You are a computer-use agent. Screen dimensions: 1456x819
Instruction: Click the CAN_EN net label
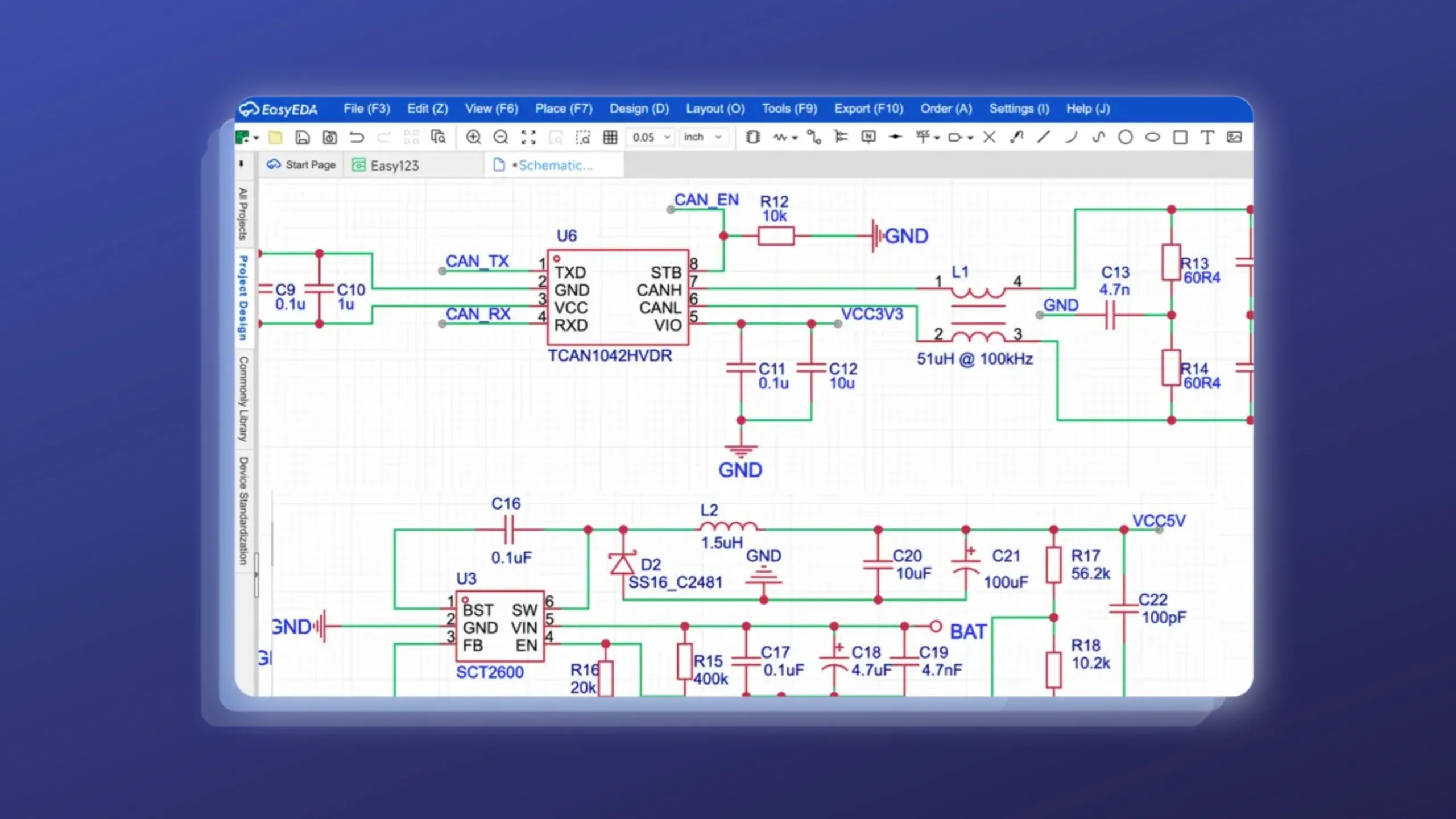point(706,200)
